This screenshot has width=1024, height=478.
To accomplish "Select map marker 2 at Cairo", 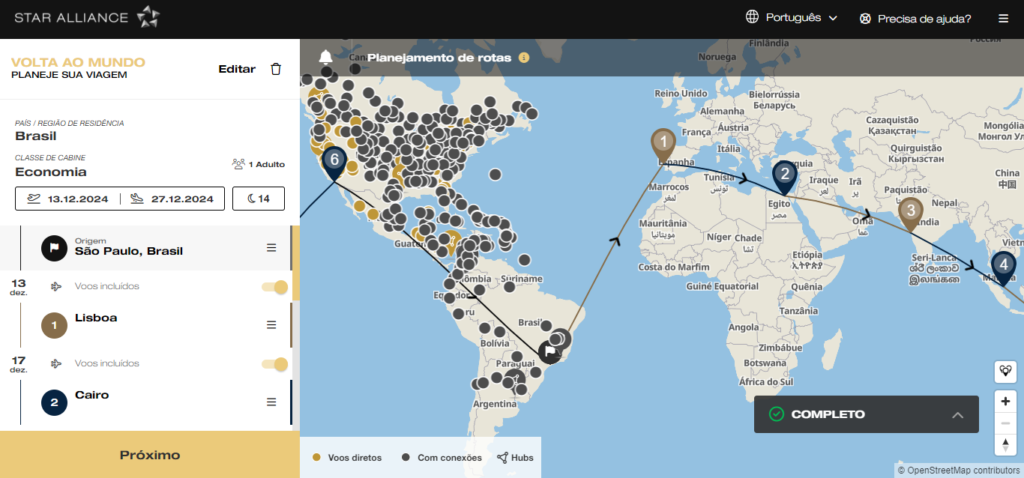I will (x=784, y=175).
